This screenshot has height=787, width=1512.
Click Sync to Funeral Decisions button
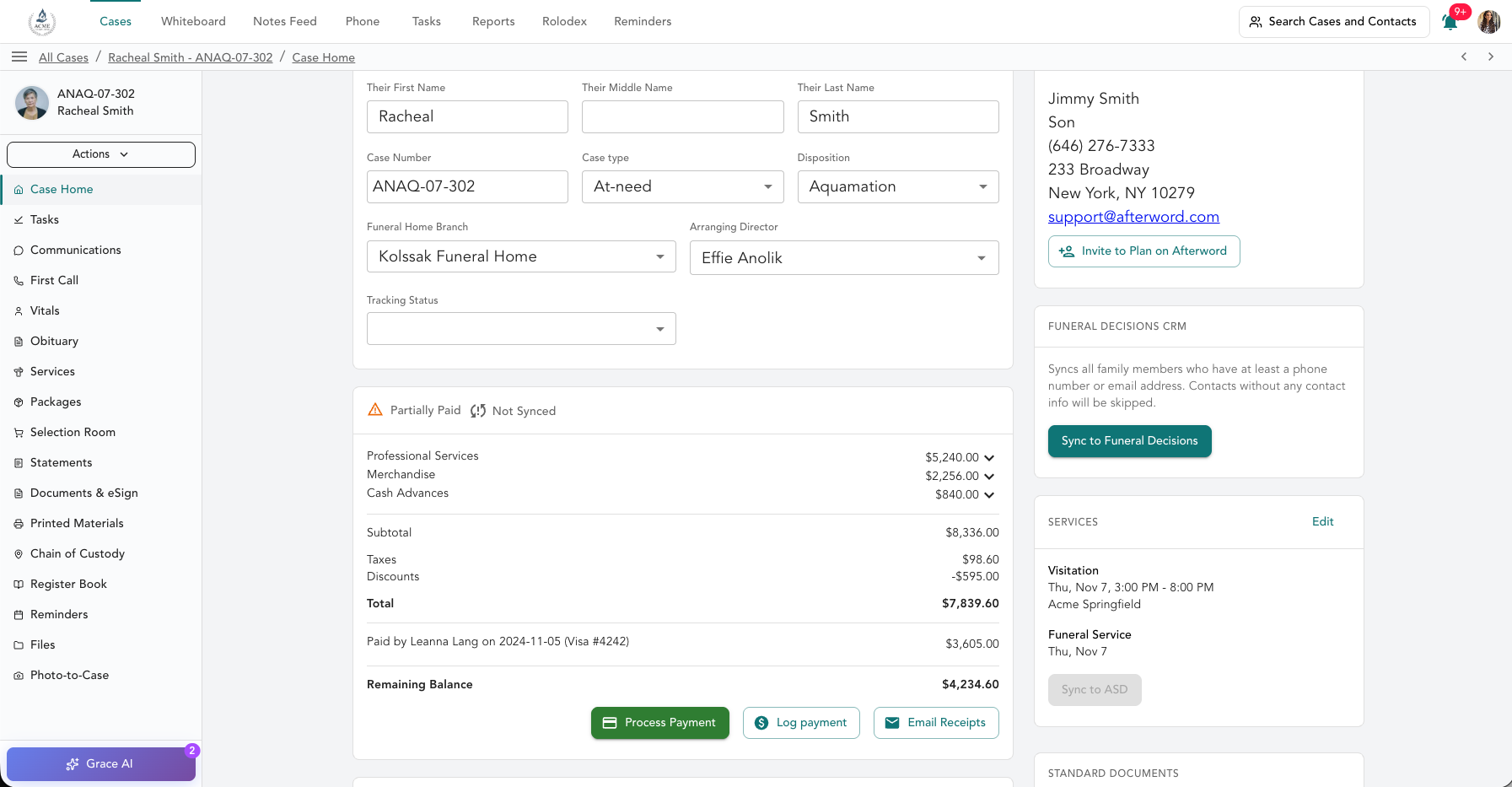(1130, 441)
